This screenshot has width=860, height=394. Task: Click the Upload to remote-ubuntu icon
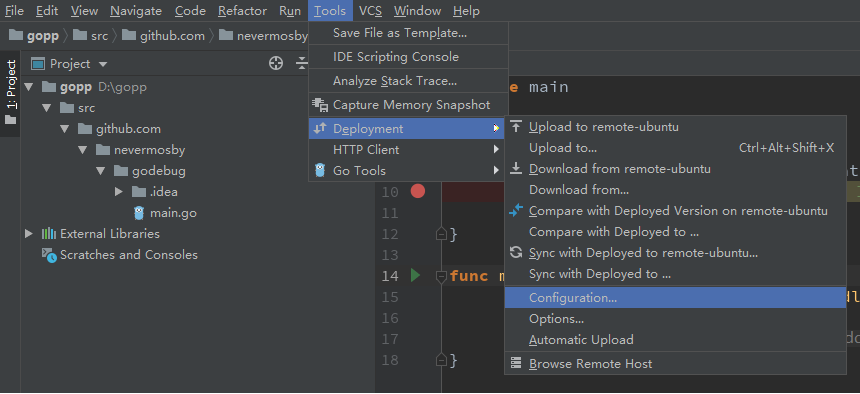(516, 127)
